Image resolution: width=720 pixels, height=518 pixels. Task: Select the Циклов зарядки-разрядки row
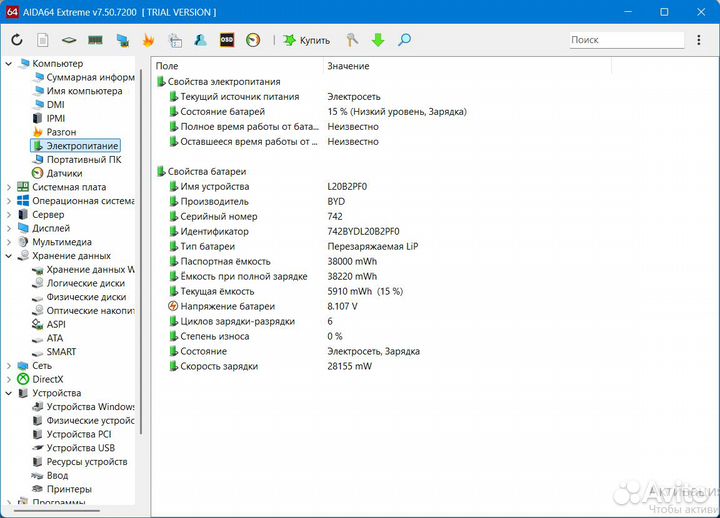(251, 321)
